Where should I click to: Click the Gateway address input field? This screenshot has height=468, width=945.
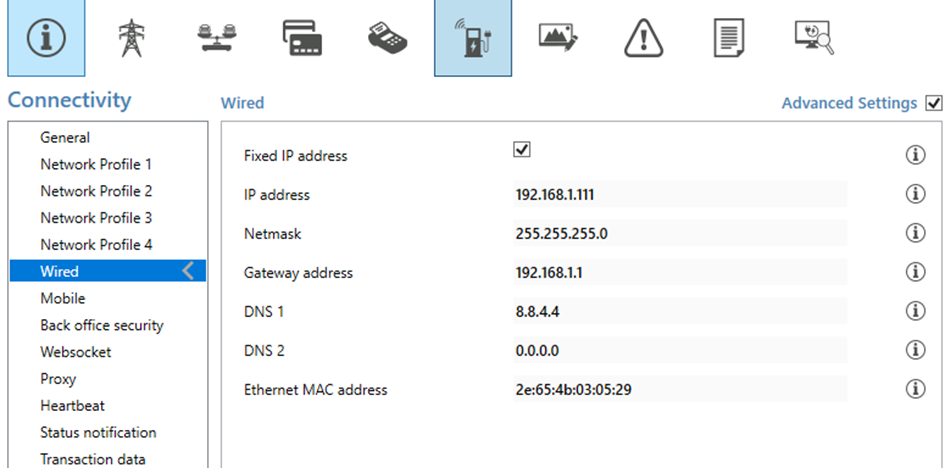click(x=680, y=272)
